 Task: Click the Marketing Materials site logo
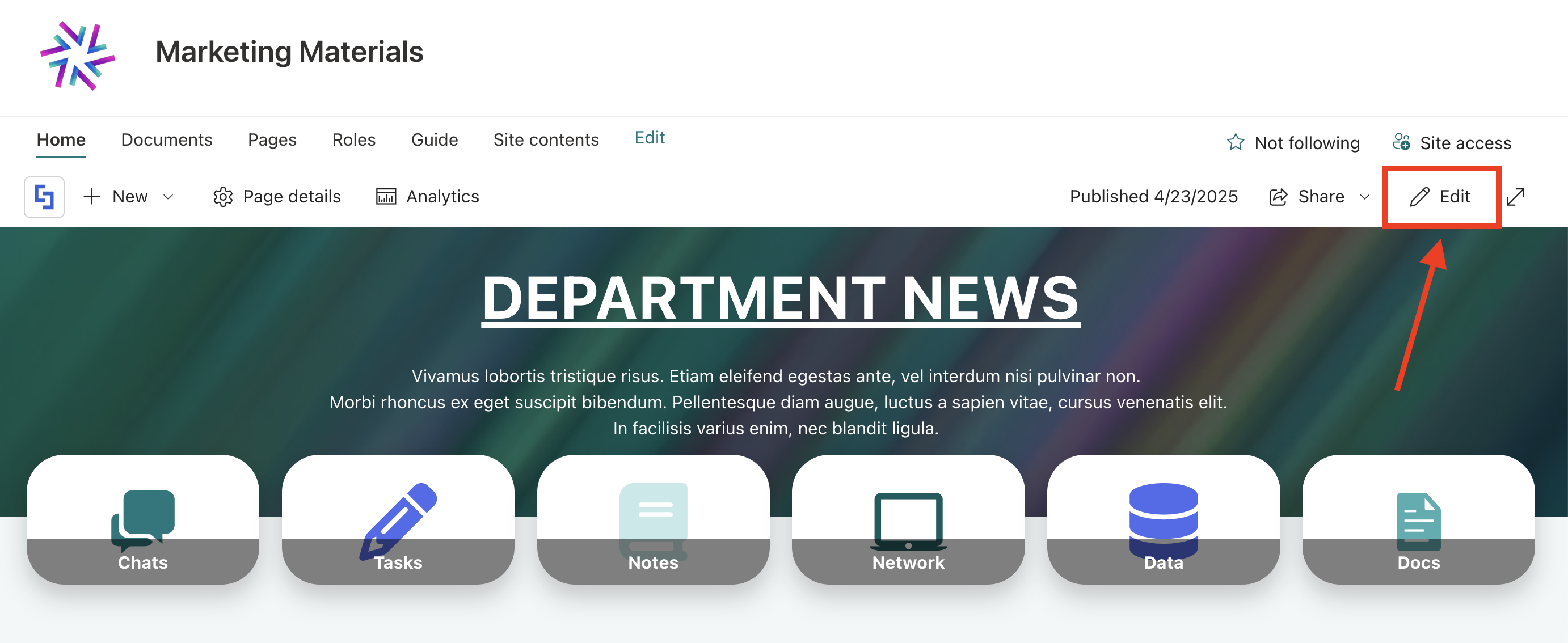click(x=77, y=56)
